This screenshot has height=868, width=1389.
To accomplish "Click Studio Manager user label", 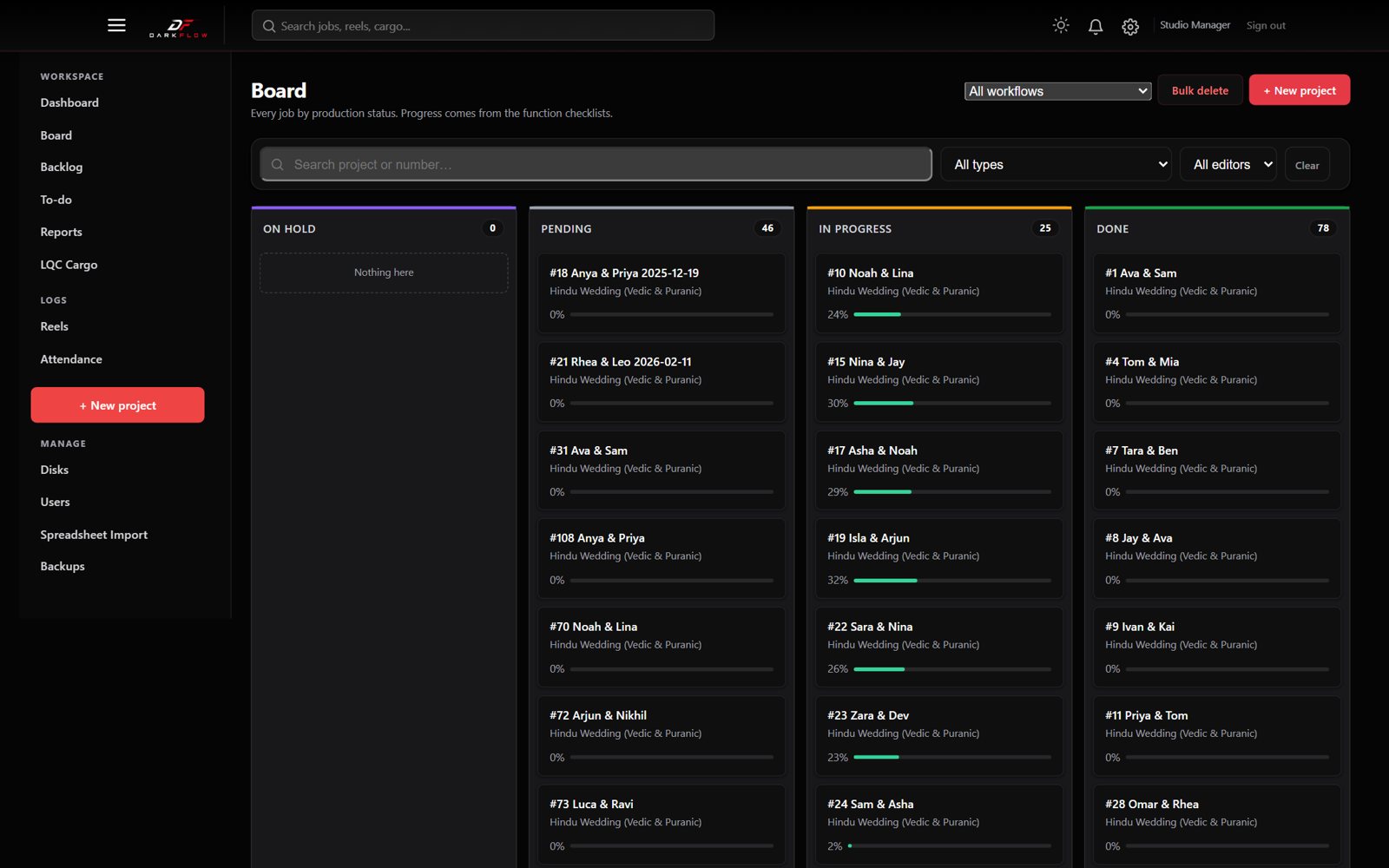I will pyautogui.click(x=1195, y=25).
